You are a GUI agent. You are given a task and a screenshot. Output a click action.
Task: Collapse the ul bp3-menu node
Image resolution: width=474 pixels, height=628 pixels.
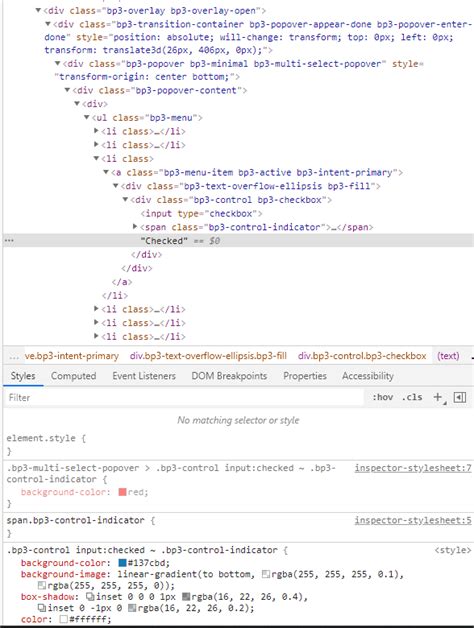[x=87, y=117]
